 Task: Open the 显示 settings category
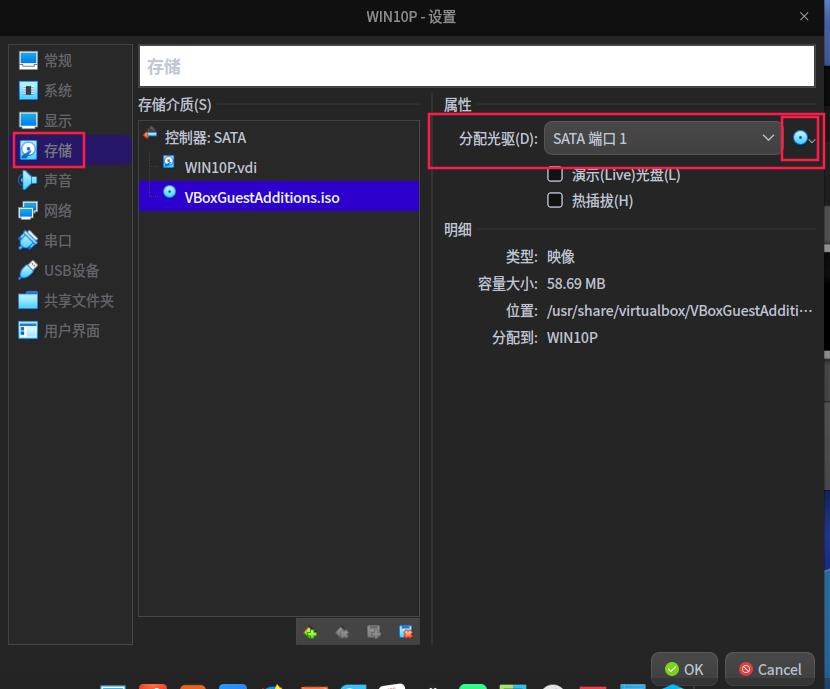tap(57, 120)
